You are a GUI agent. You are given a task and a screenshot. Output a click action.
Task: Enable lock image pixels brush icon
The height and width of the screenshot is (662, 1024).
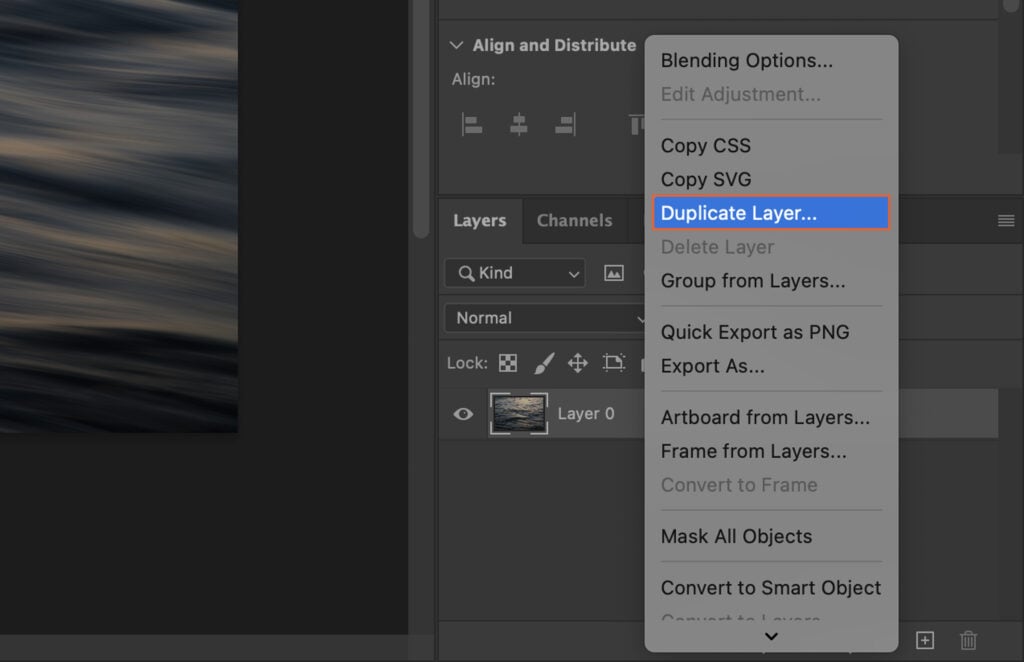[544, 363]
